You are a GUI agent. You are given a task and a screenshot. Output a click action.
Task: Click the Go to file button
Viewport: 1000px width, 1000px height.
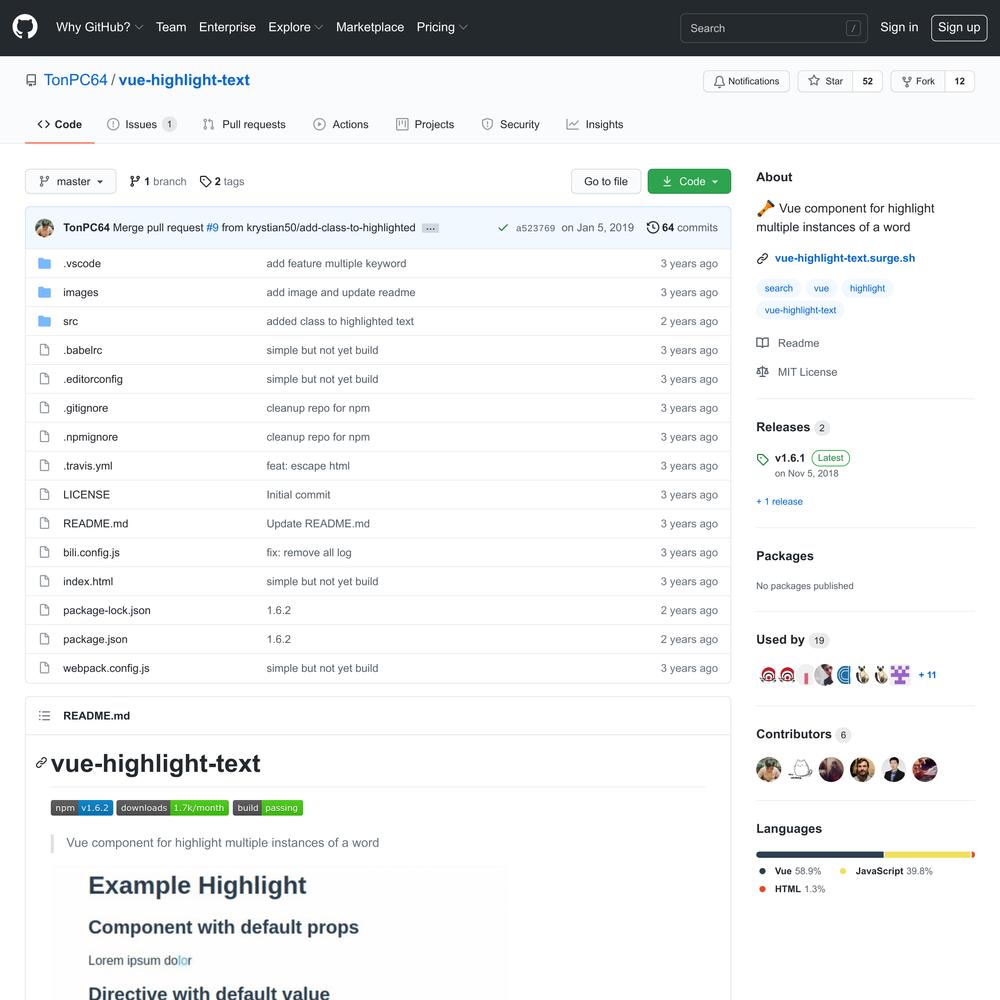606,182
